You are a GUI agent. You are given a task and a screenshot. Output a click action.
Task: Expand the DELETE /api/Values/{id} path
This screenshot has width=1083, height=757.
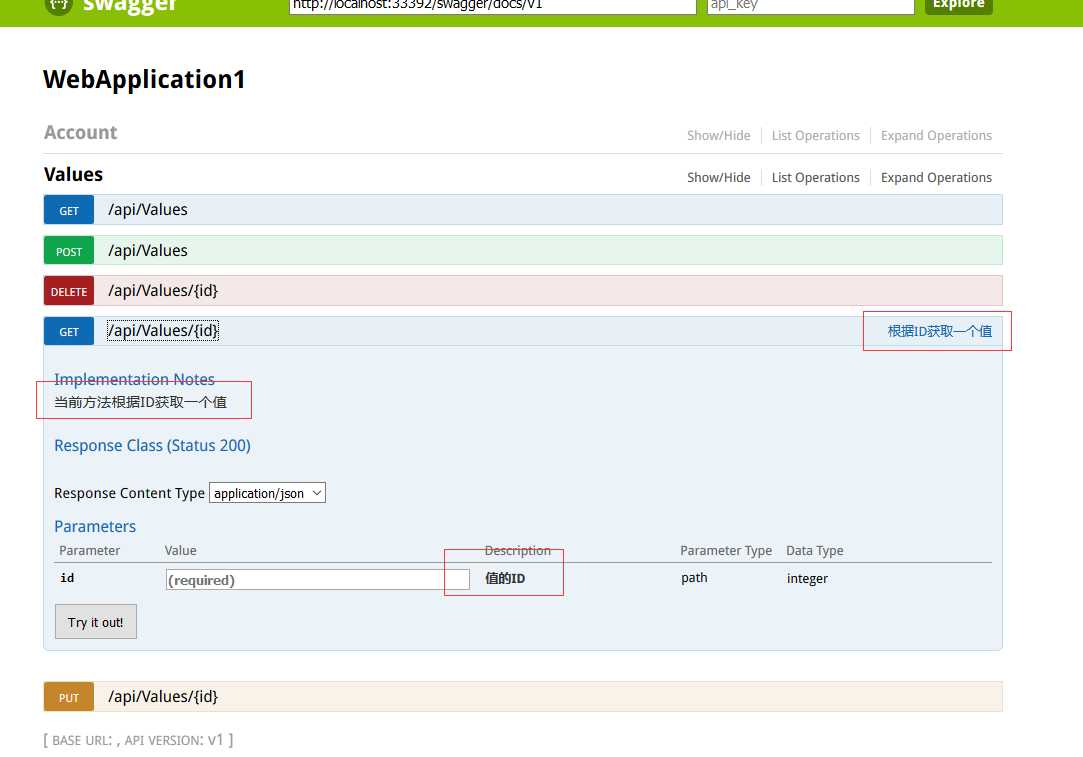tap(163, 290)
